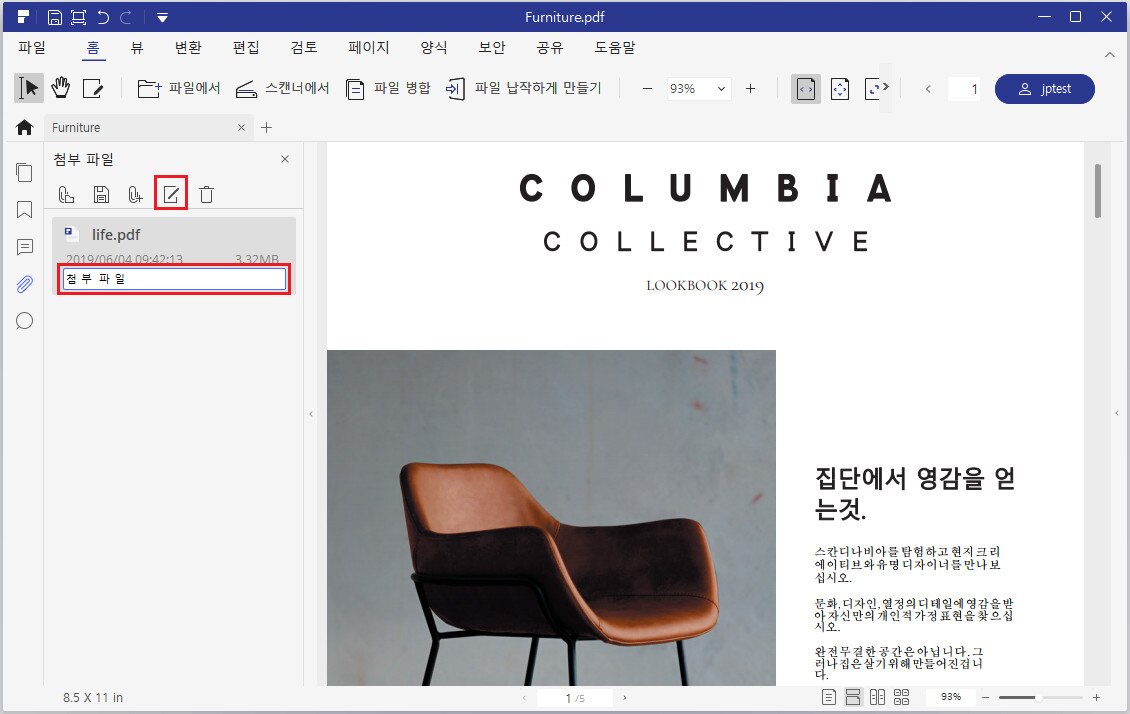This screenshot has width=1130, height=714.
Task: Create a PDF using 스캐너에서
Action: tap(282, 89)
